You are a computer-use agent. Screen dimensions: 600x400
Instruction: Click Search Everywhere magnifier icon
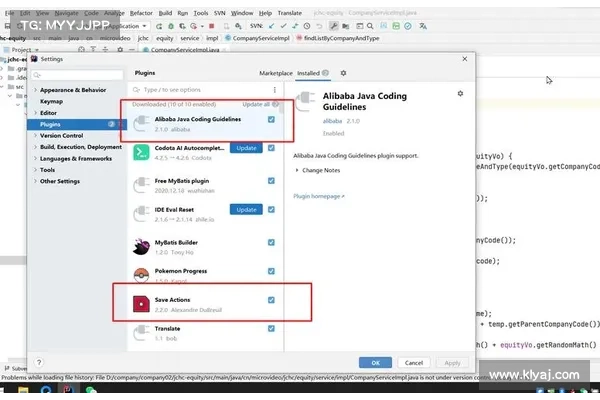(x=370, y=26)
